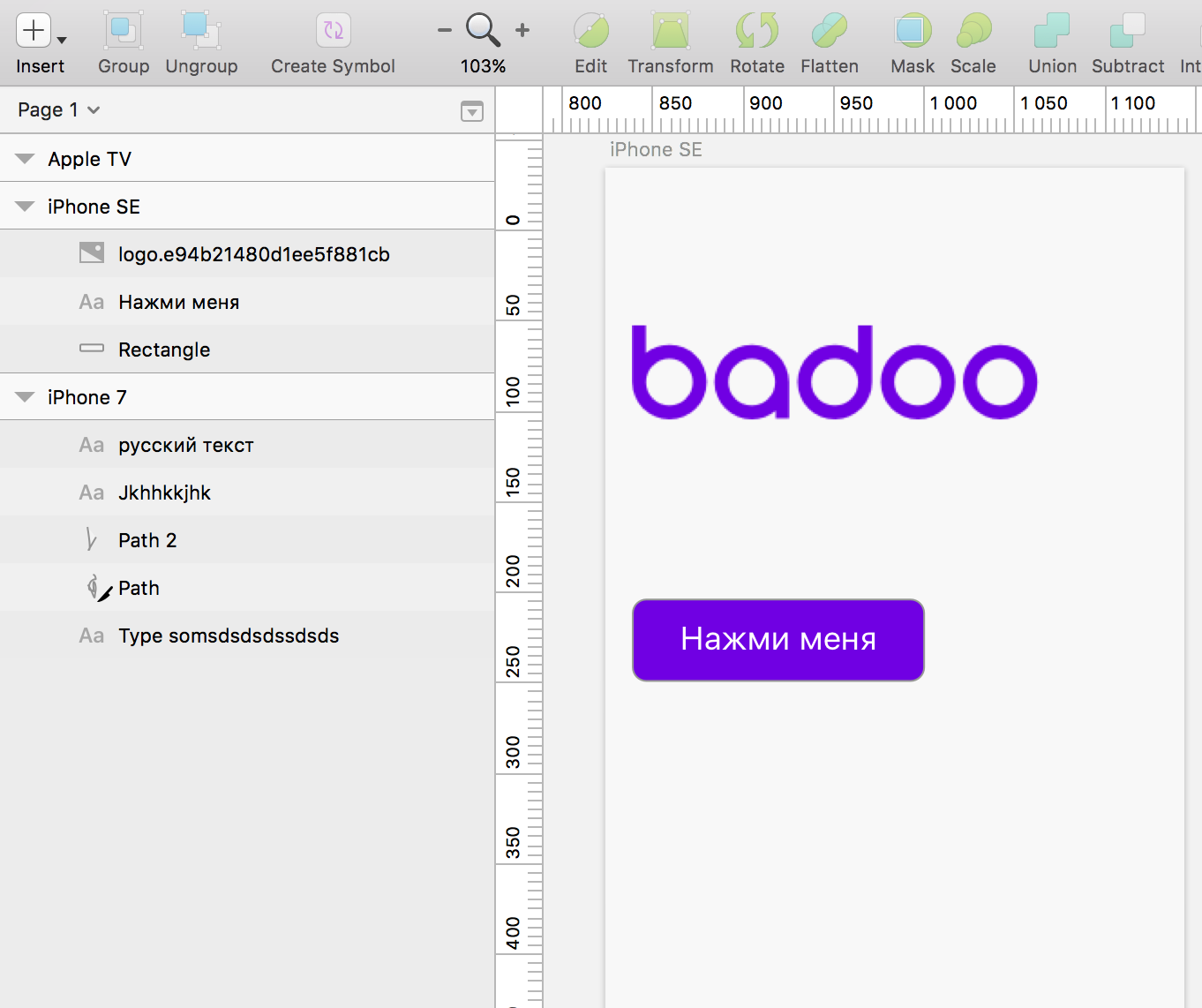Click the shape icon of Rectangle layer

click(92, 349)
